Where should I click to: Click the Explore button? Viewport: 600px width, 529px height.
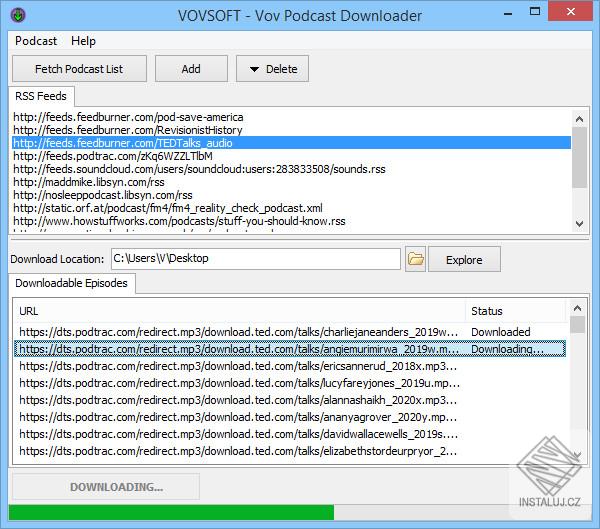(464, 260)
